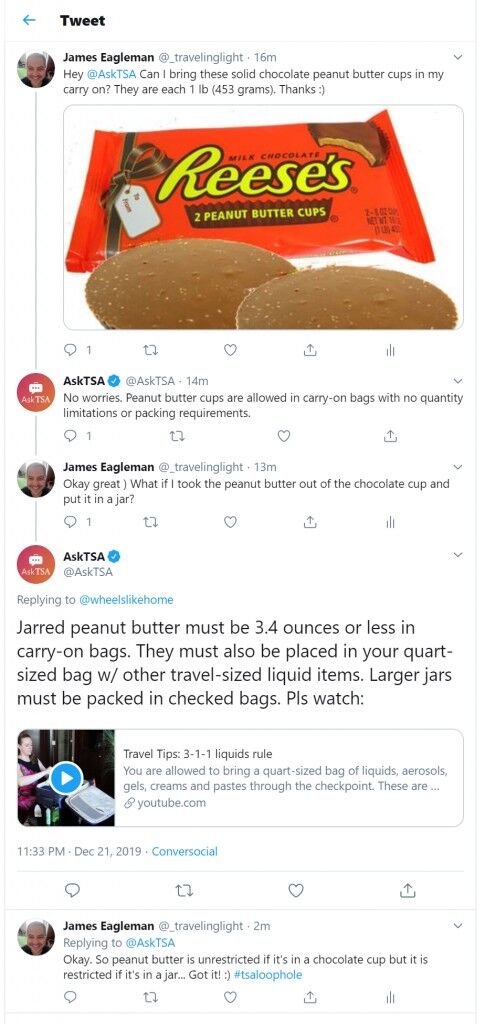This screenshot has width=485, height=1024.
Task: Share the AskTSA 14m reply tweet
Action: pyautogui.click(x=390, y=436)
